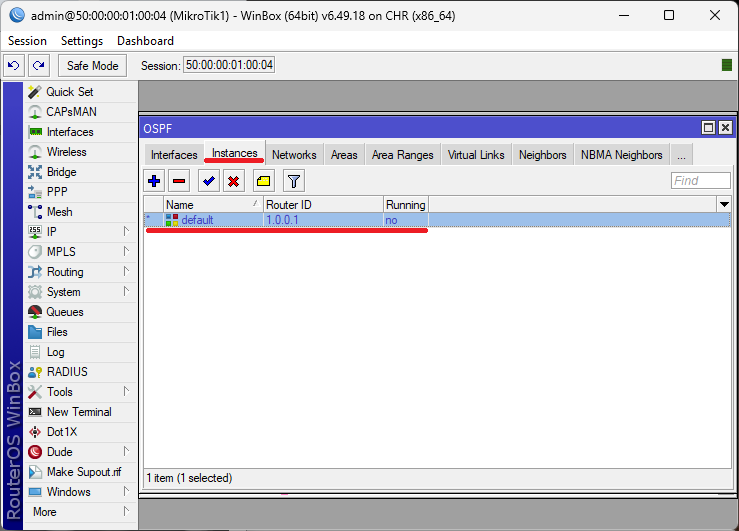This screenshot has height=531, width=739.
Task: Open the column selector dropdown arrow
Action: pyautogui.click(x=724, y=204)
